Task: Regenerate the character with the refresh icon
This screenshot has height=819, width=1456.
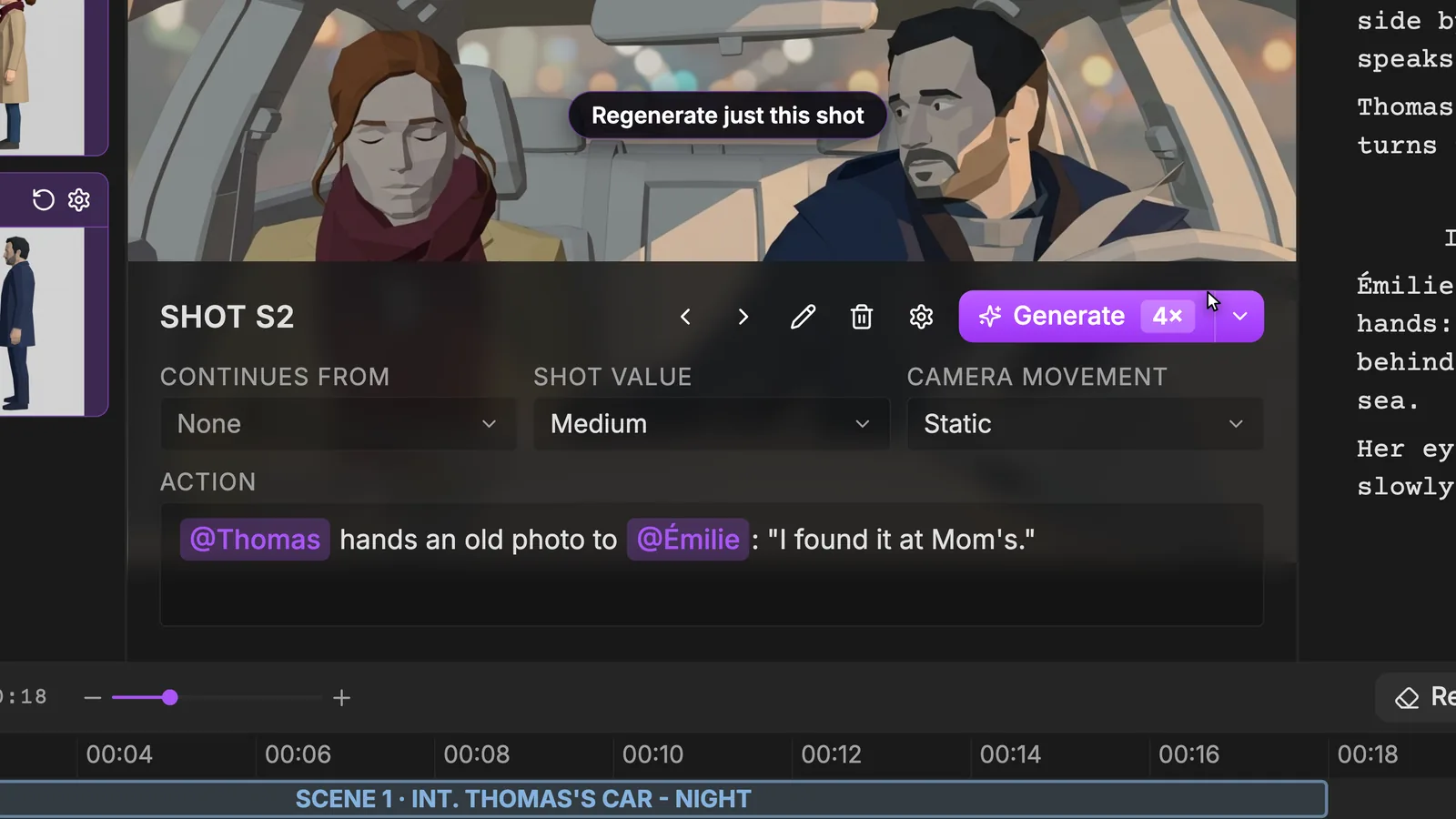Action: point(44,199)
